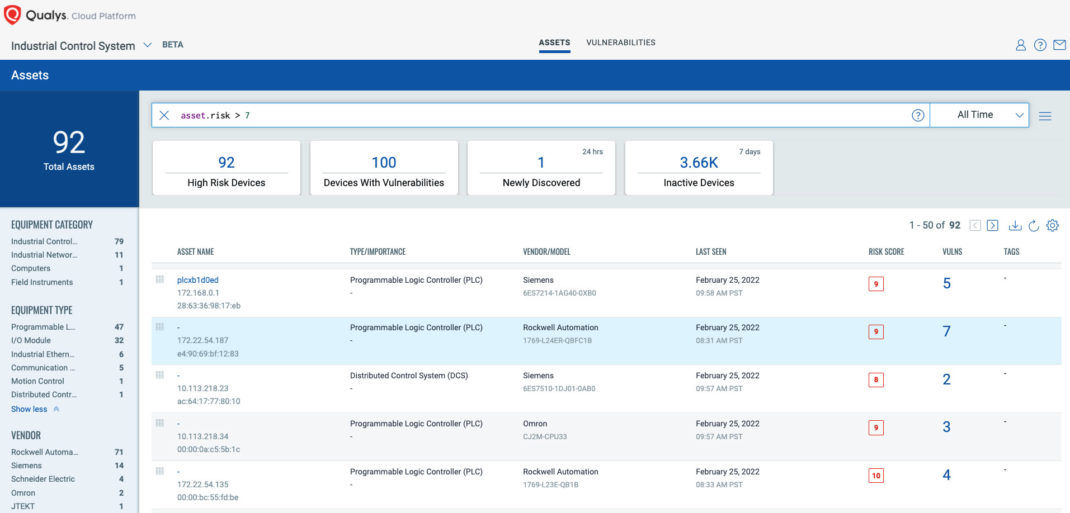The image size is (1070, 513).
Task: Open the help icon in header
Action: pos(1040,45)
